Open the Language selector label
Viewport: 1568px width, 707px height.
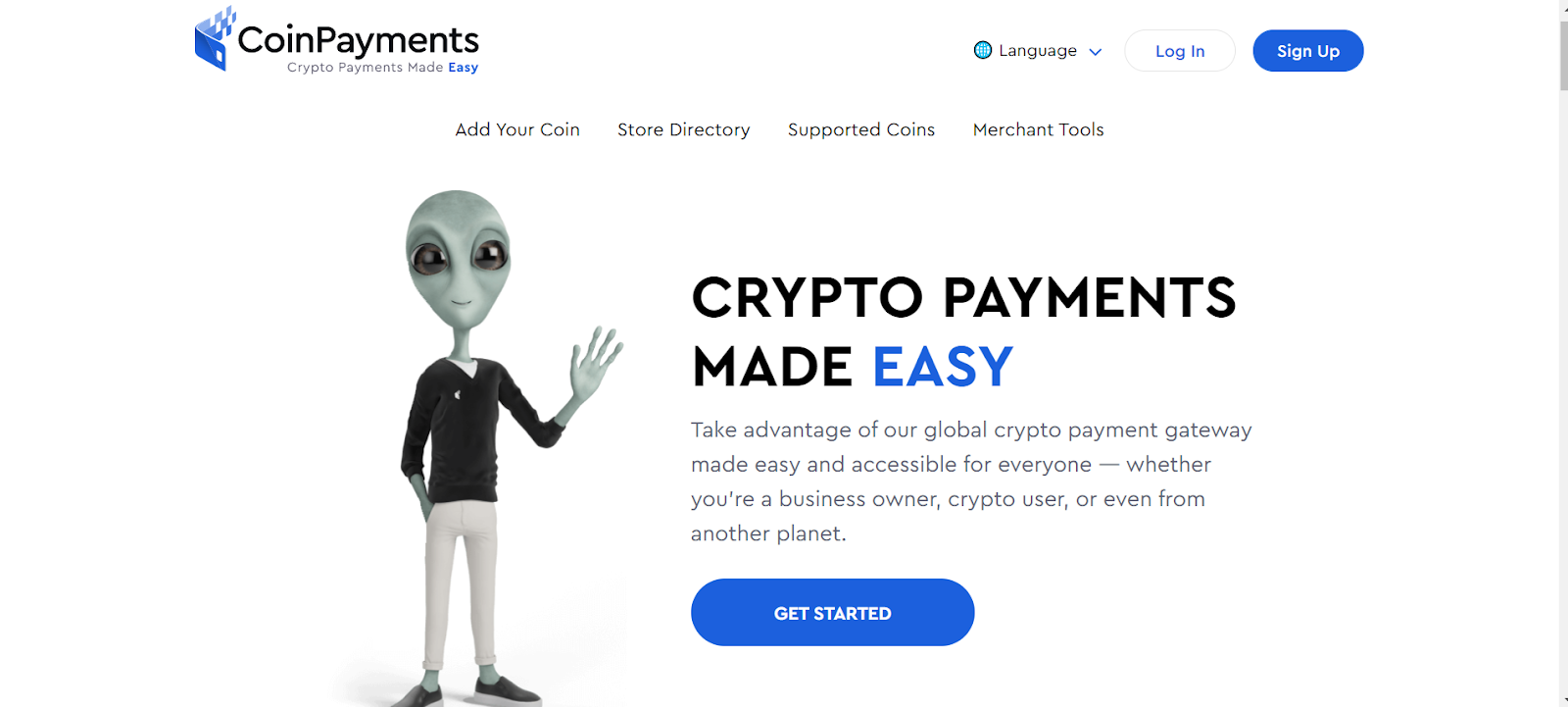(x=1038, y=50)
